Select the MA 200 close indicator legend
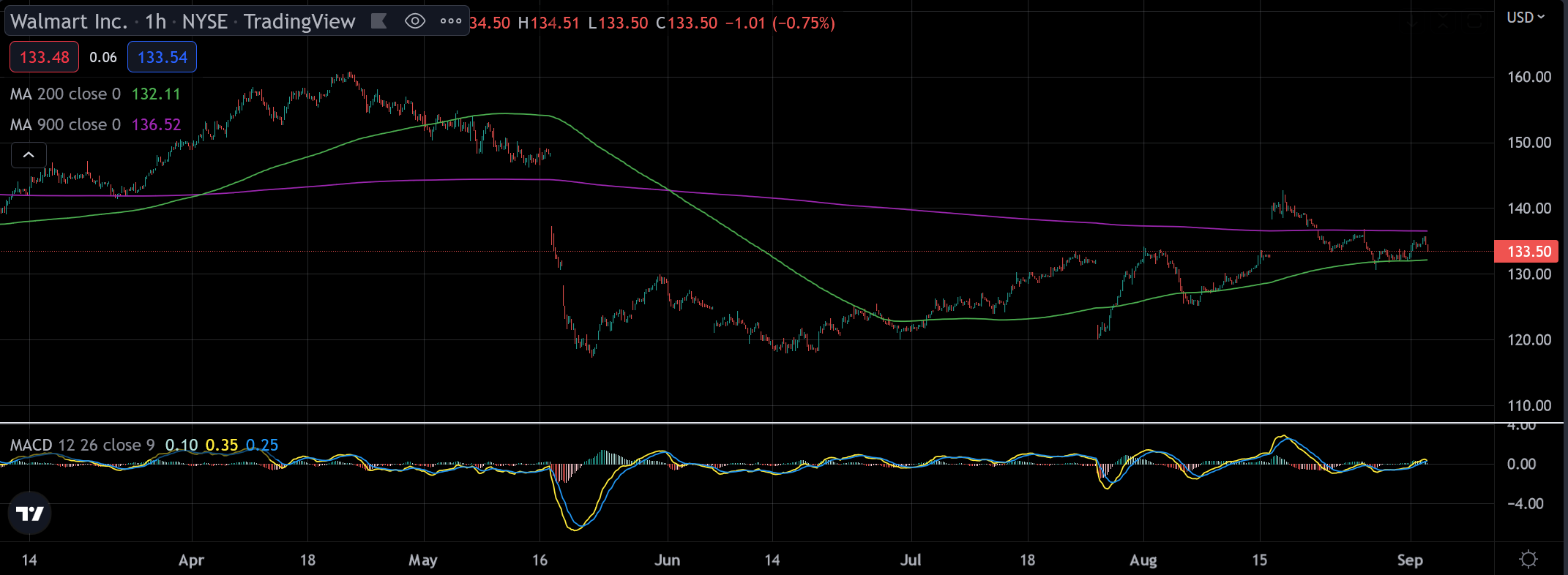1568x575 pixels. [65, 94]
